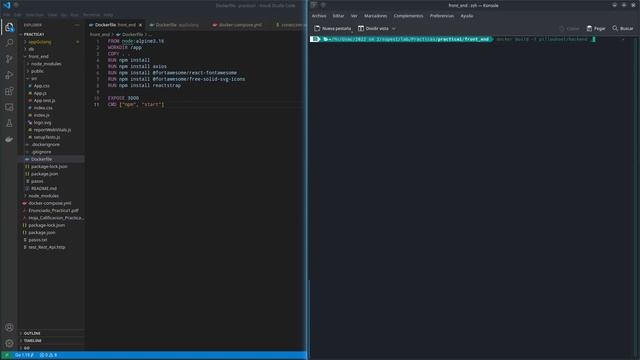Open the Preferencias menu in Konsole
The height and width of the screenshot is (360, 640).
[442, 16]
